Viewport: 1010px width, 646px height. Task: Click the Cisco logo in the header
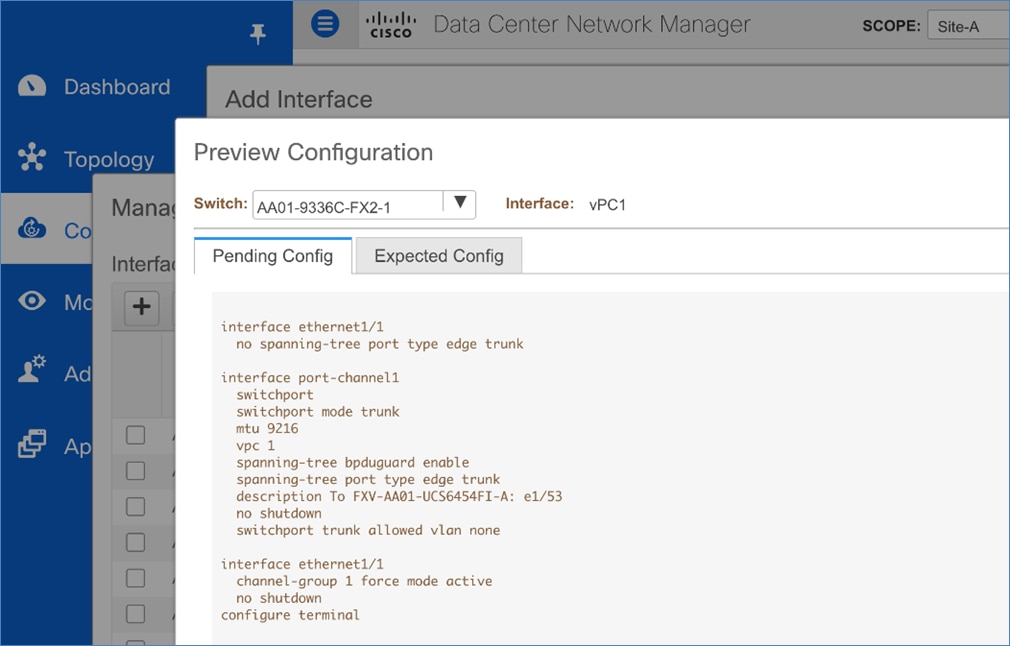(391, 25)
